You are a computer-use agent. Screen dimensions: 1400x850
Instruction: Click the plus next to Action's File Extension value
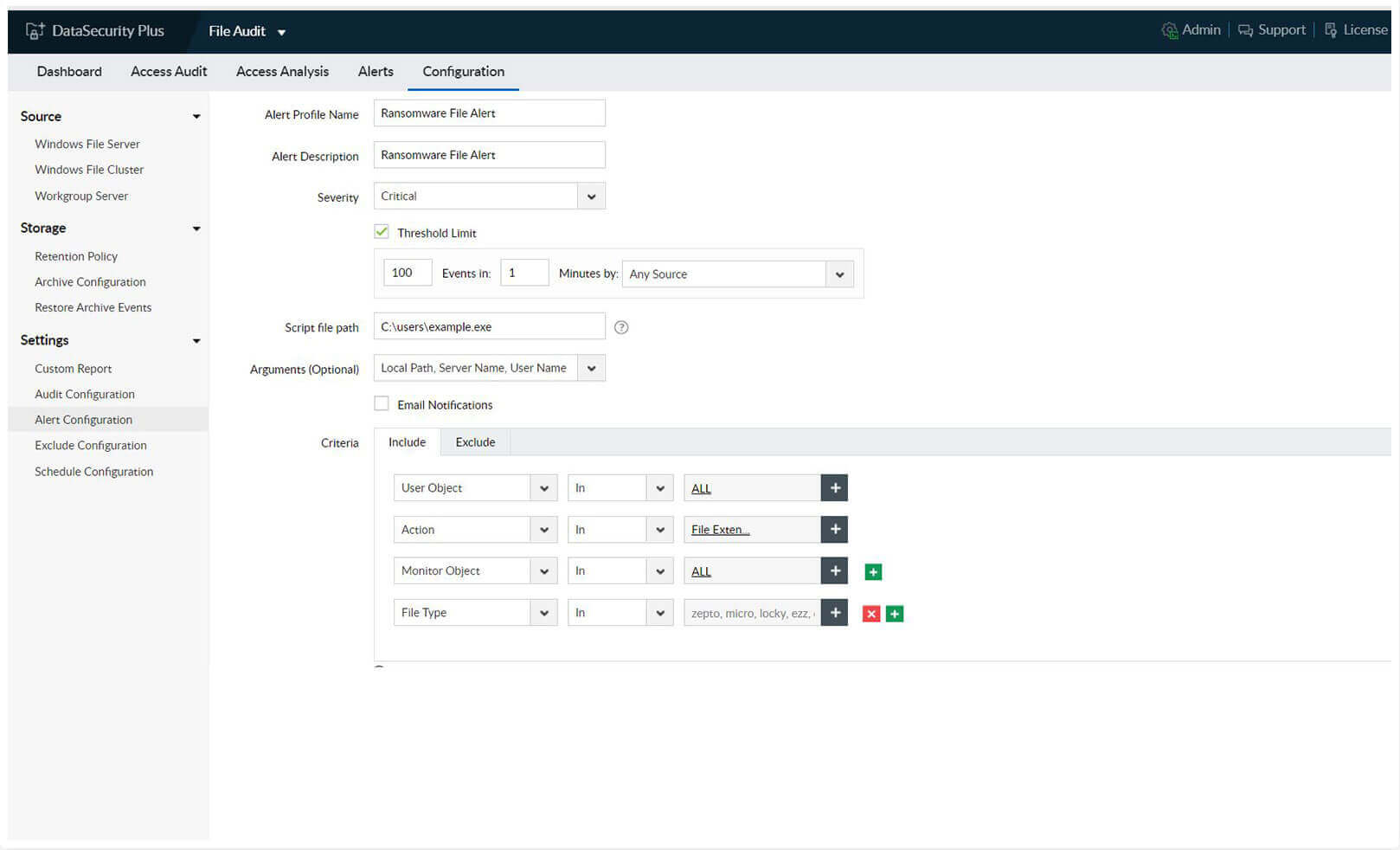pos(833,529)
